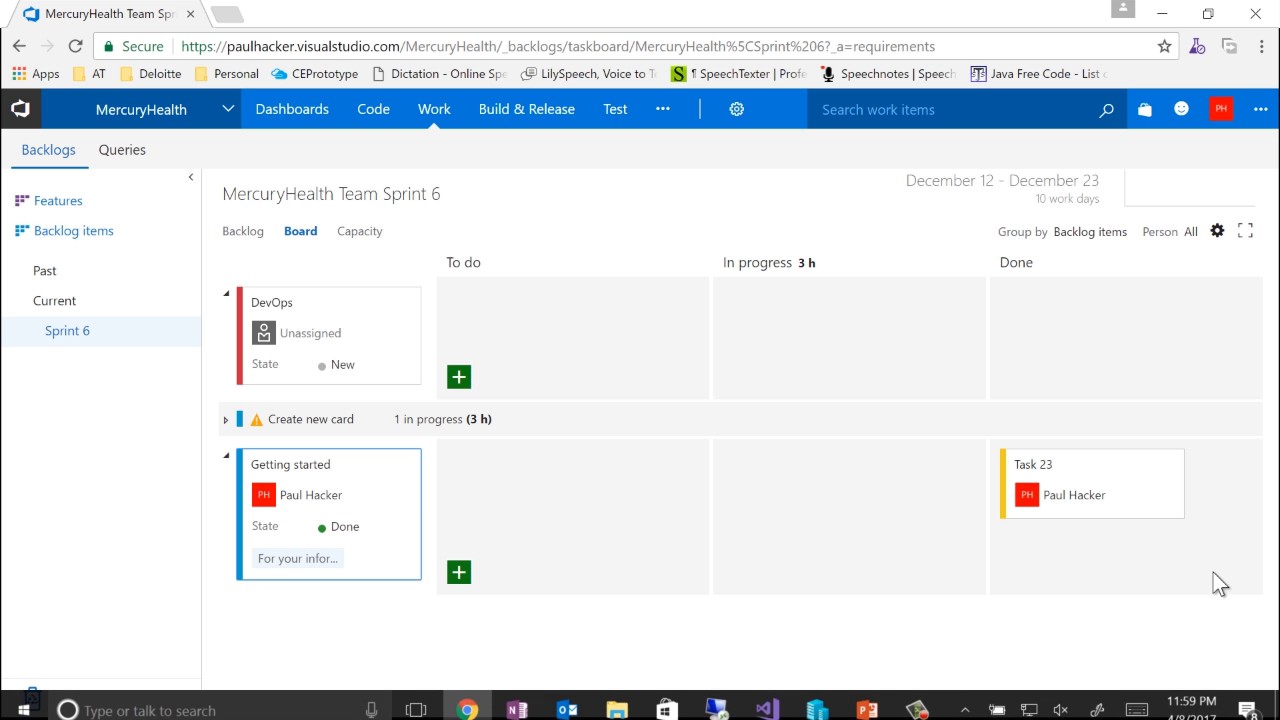The width and height of the screenshot is (1280, 720).
Task: Open the settings gear in the navigation bar
Action: (737, 109)
